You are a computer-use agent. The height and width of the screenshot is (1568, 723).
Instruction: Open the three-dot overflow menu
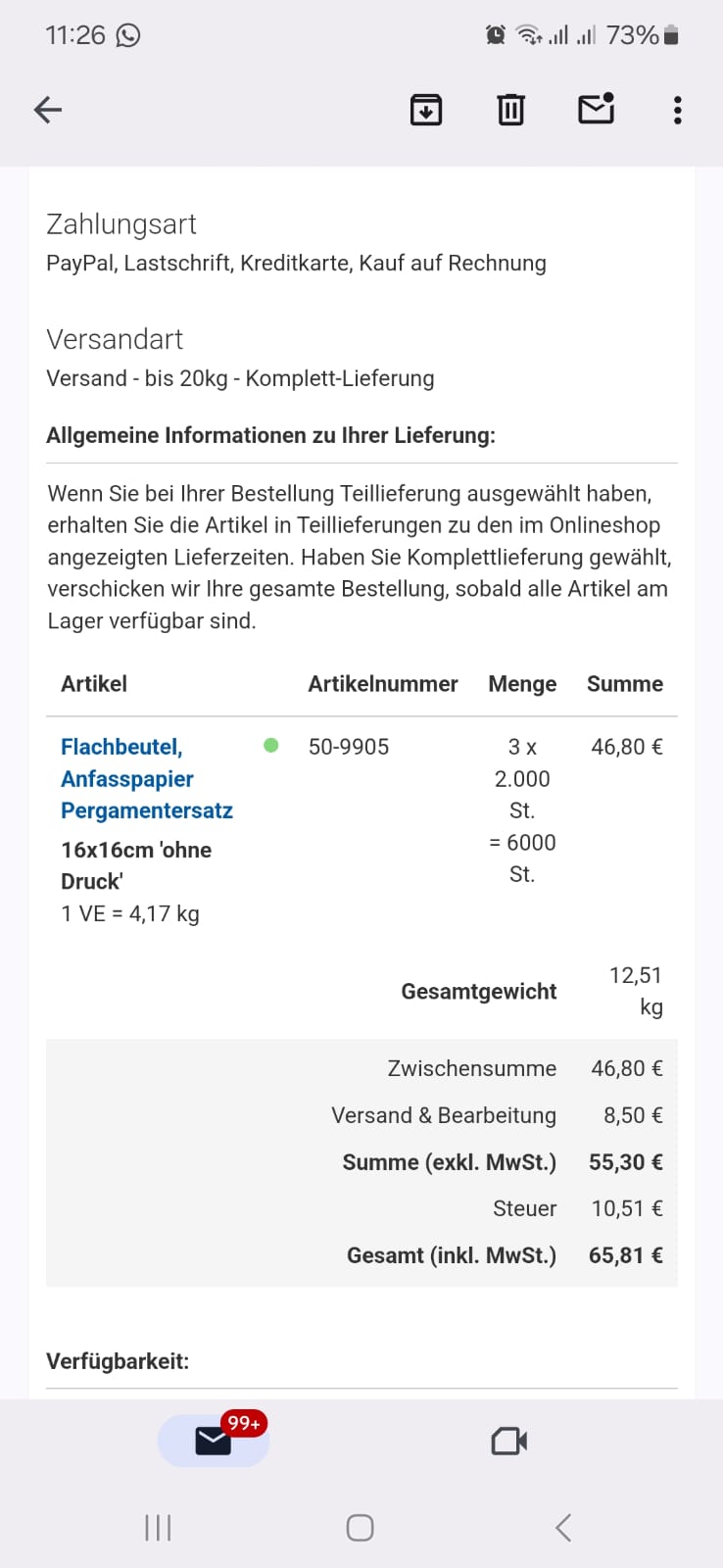coord(677,110)
